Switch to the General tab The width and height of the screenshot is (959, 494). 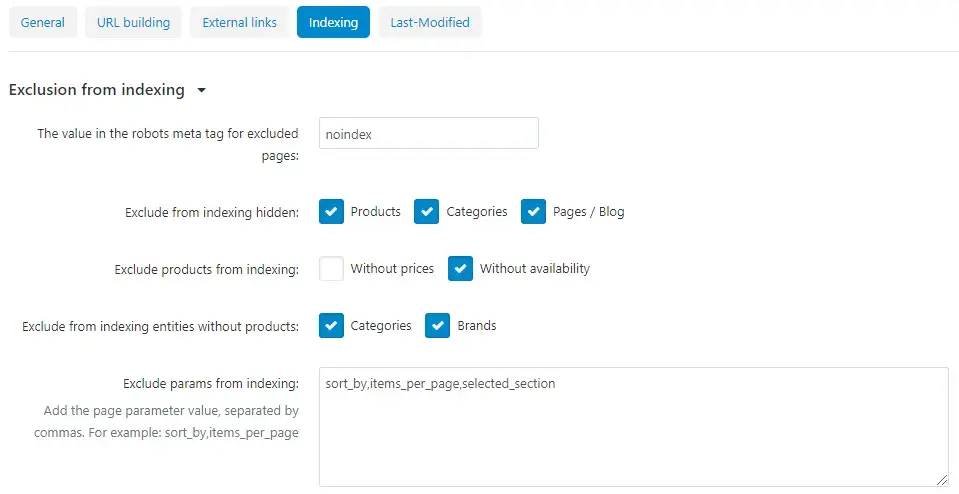(42, 22)
